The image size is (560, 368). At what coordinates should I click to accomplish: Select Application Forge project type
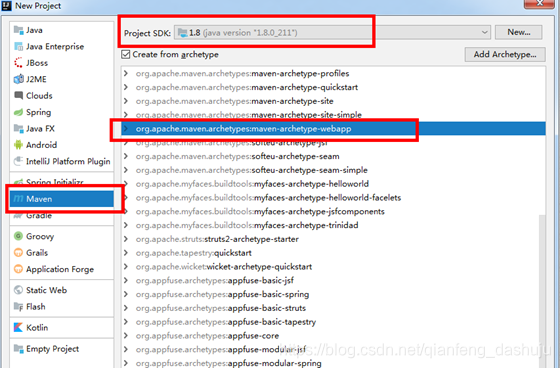tap(62, 269)
